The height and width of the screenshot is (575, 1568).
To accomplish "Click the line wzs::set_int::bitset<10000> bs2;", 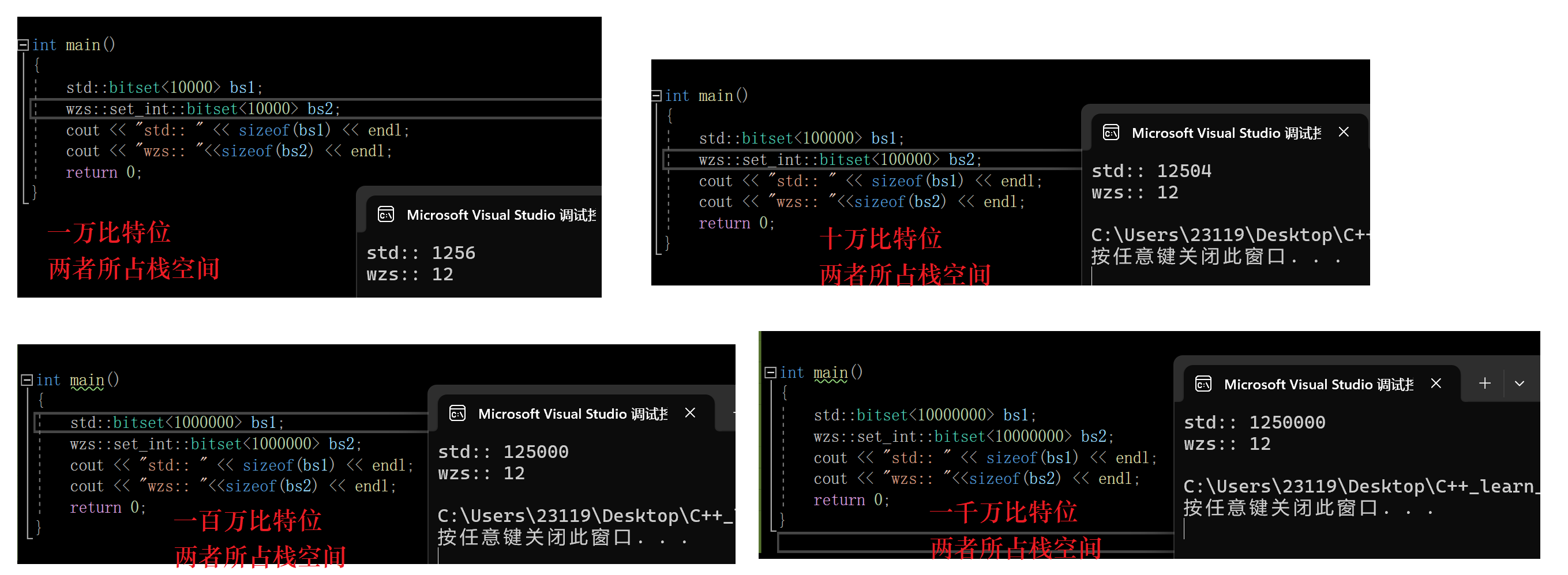I will coord(202,109).
